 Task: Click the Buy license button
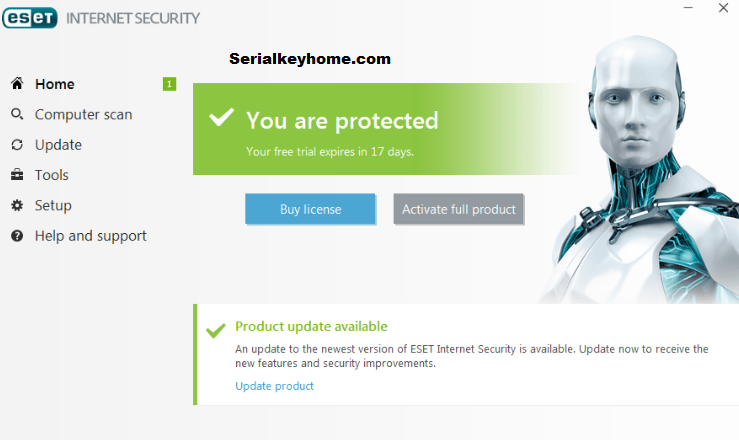click(310, 209)
